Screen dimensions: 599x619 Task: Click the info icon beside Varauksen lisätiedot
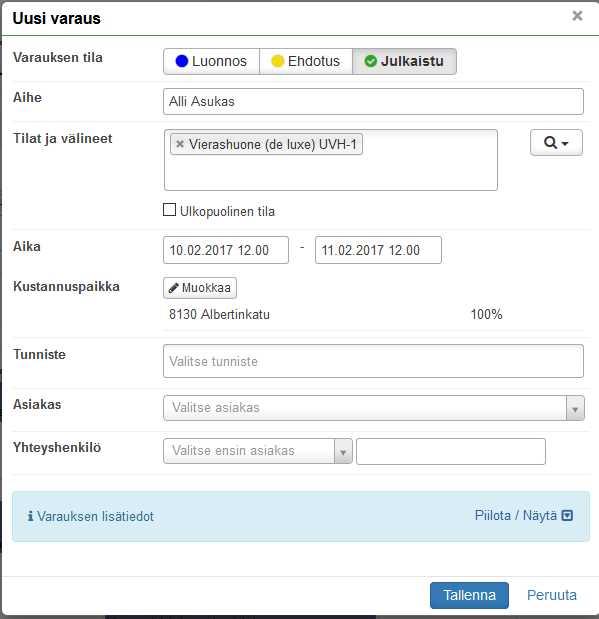(30, 516)
